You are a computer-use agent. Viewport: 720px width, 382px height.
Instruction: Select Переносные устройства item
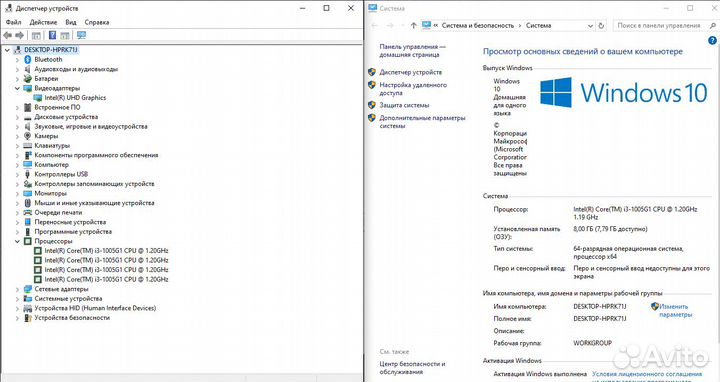[x=70, y=222]
